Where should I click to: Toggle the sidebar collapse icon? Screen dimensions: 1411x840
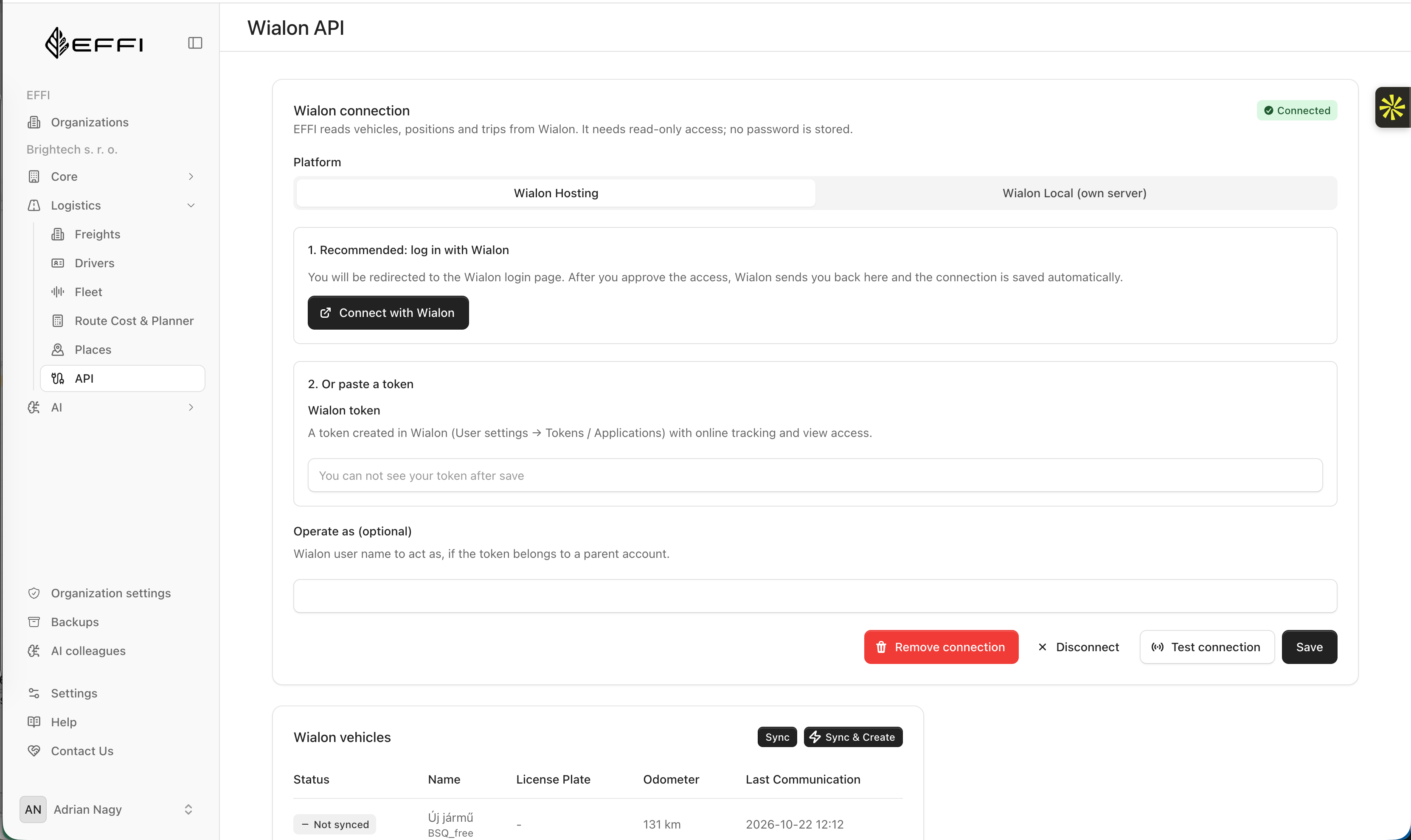(x=195, y=43)
